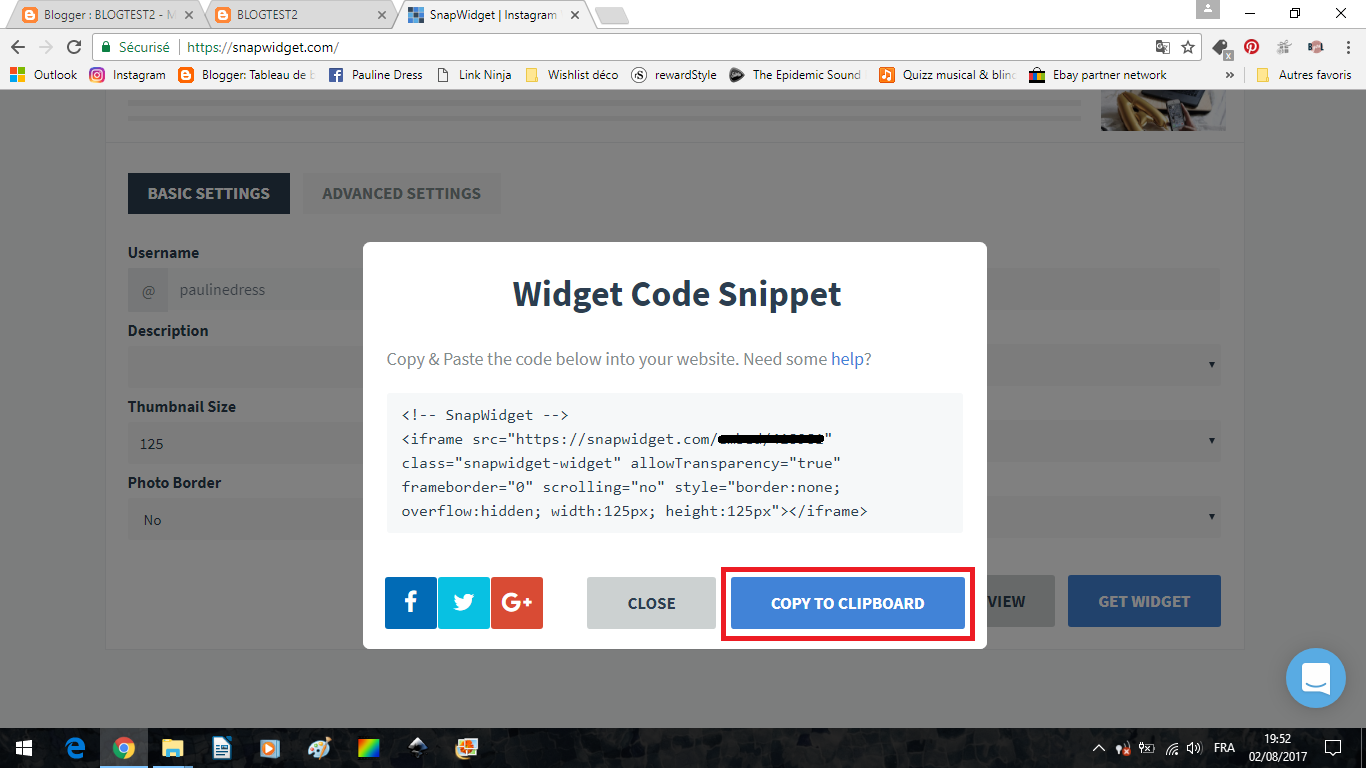Open Windows Start menu
Screen dimensions: 1366x768
click(x=24, y=748)
